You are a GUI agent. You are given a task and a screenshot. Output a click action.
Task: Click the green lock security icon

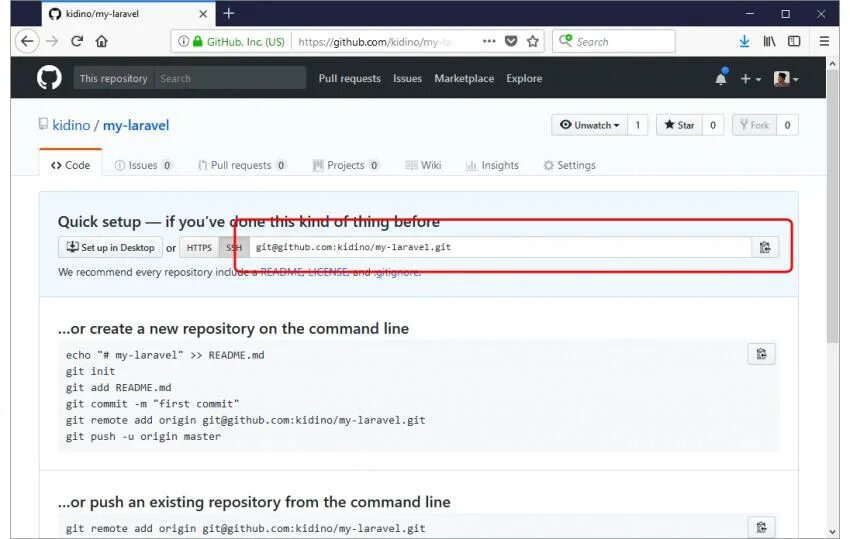click(198, 41)
